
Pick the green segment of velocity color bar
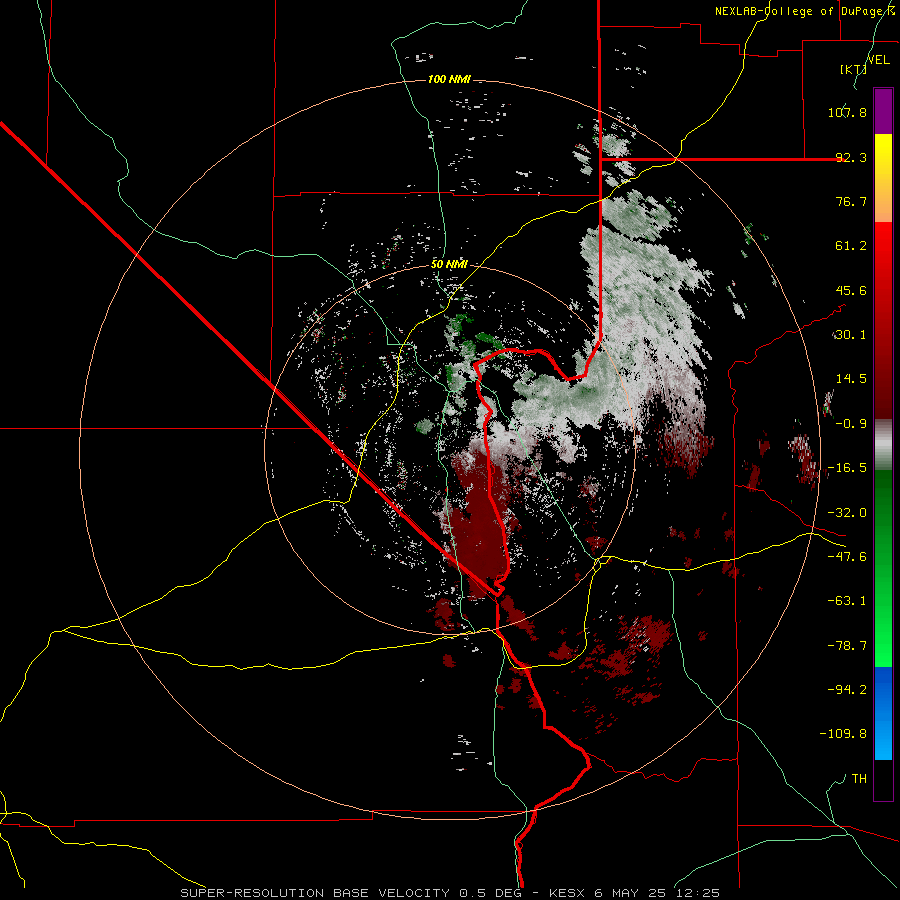(x=883, y=568)
